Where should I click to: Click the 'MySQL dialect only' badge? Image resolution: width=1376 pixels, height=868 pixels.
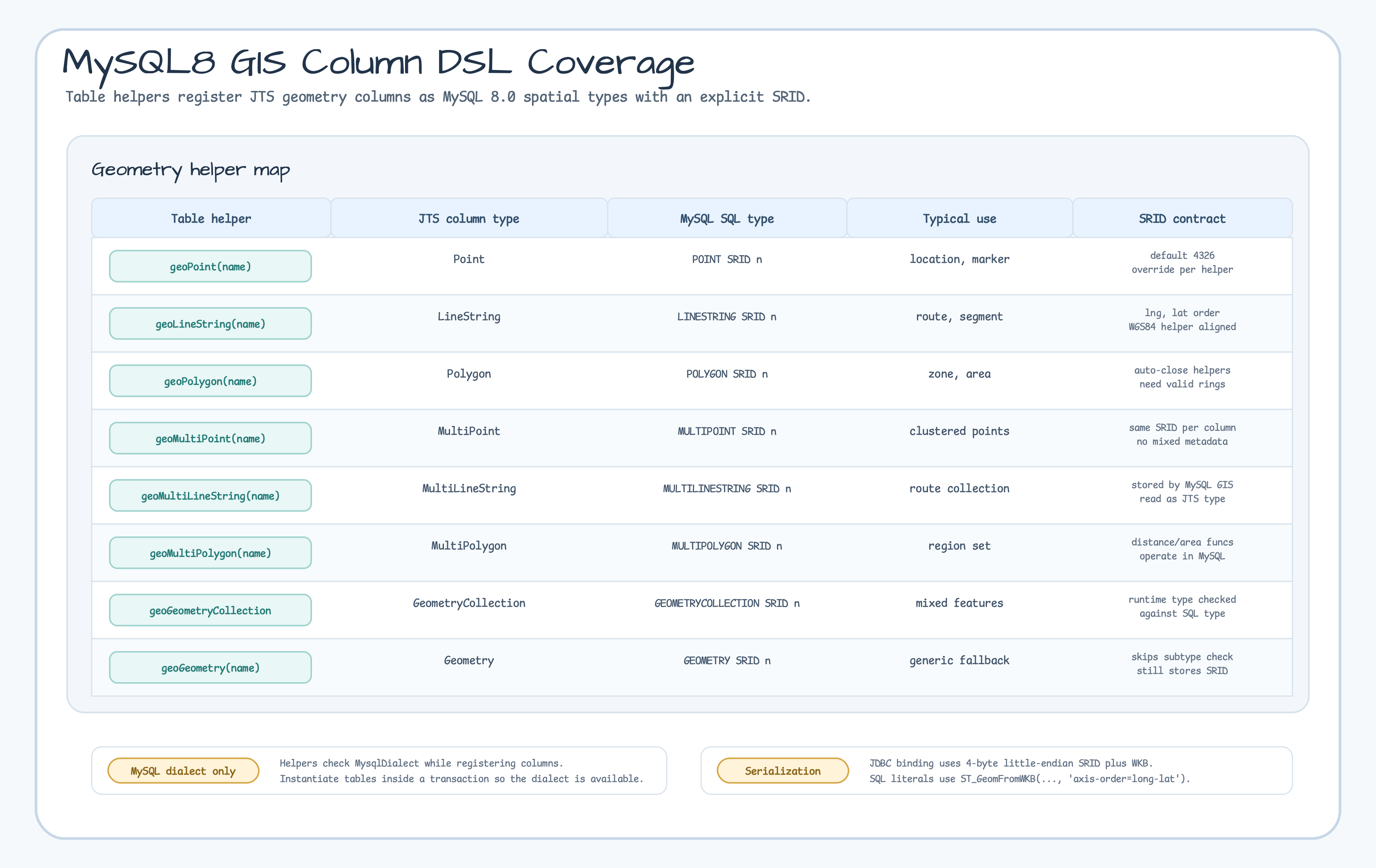[183, 771]
